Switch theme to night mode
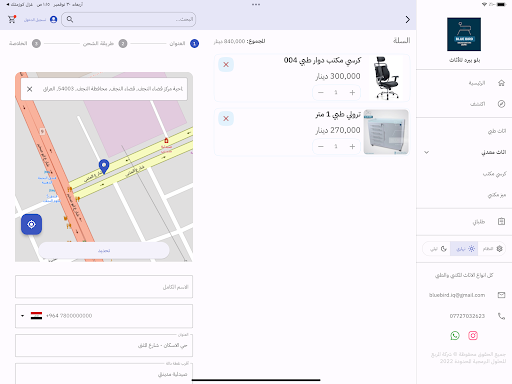 437,249
